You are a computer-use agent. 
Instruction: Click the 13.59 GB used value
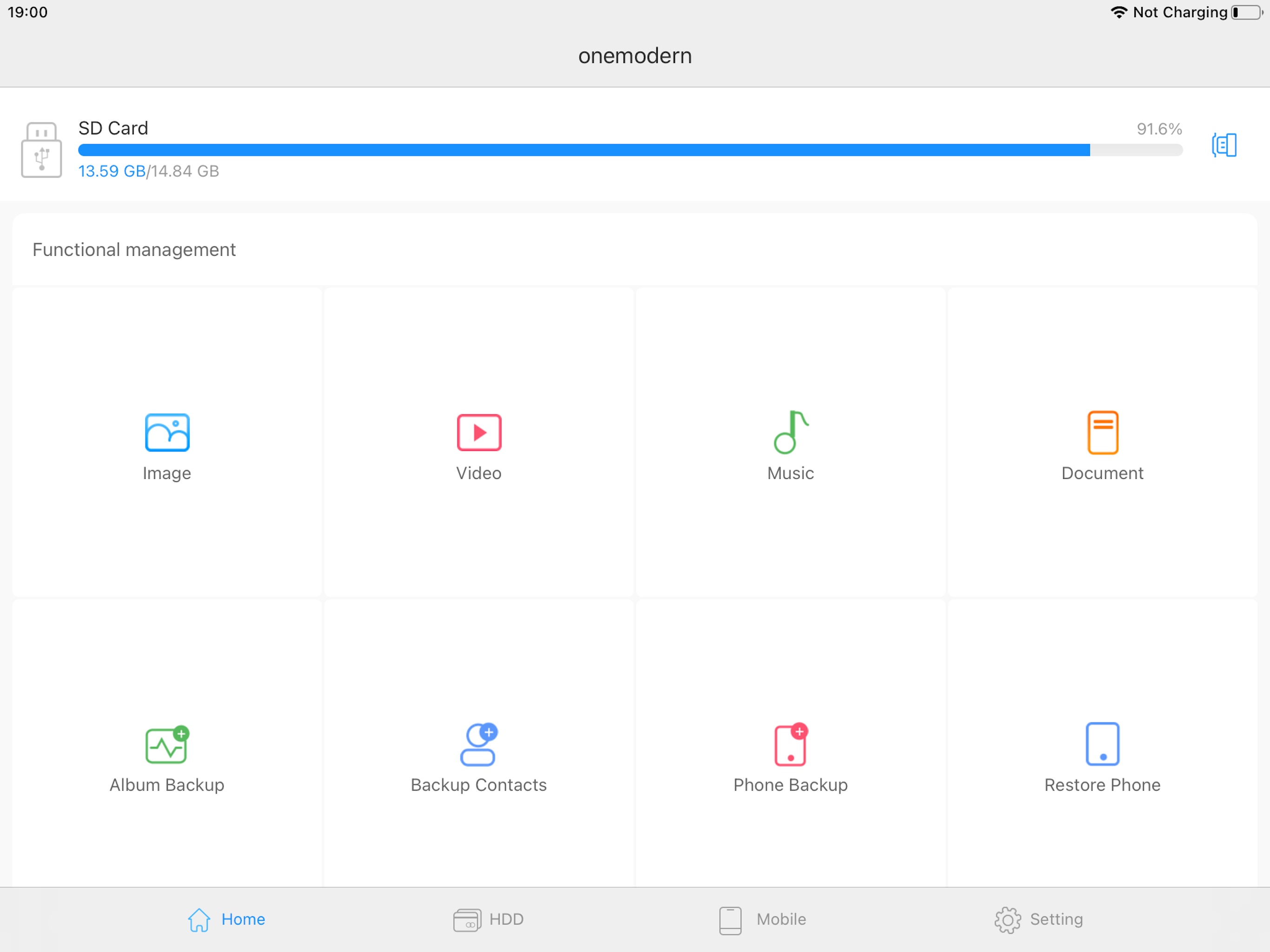click(x=112, y=171)
